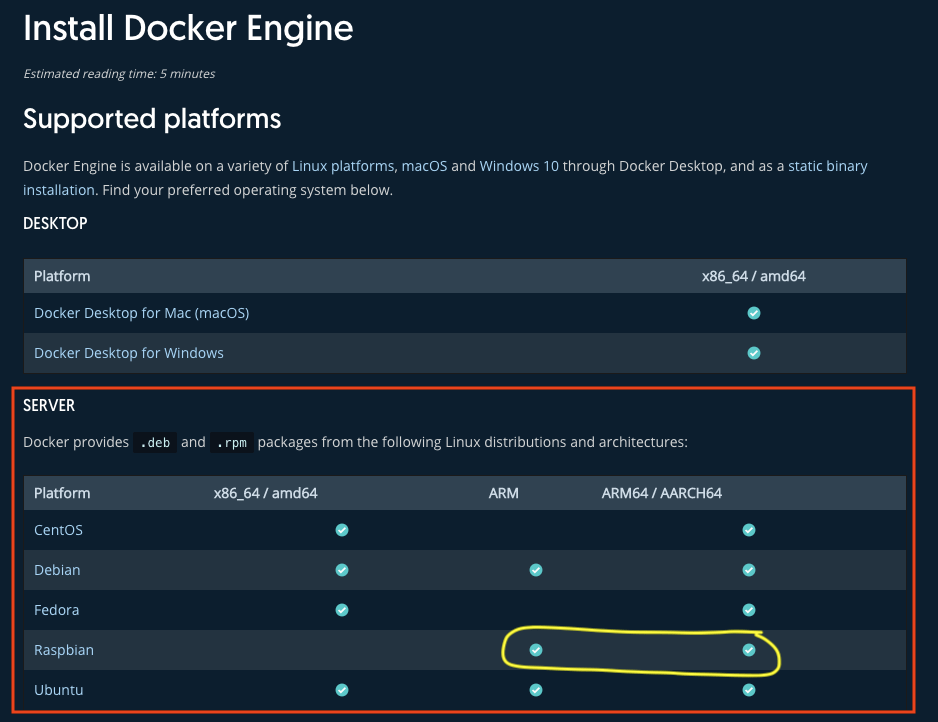
Task: Click Debian ARM64 / AARCH64 checkmark
Action: point(748,570)
